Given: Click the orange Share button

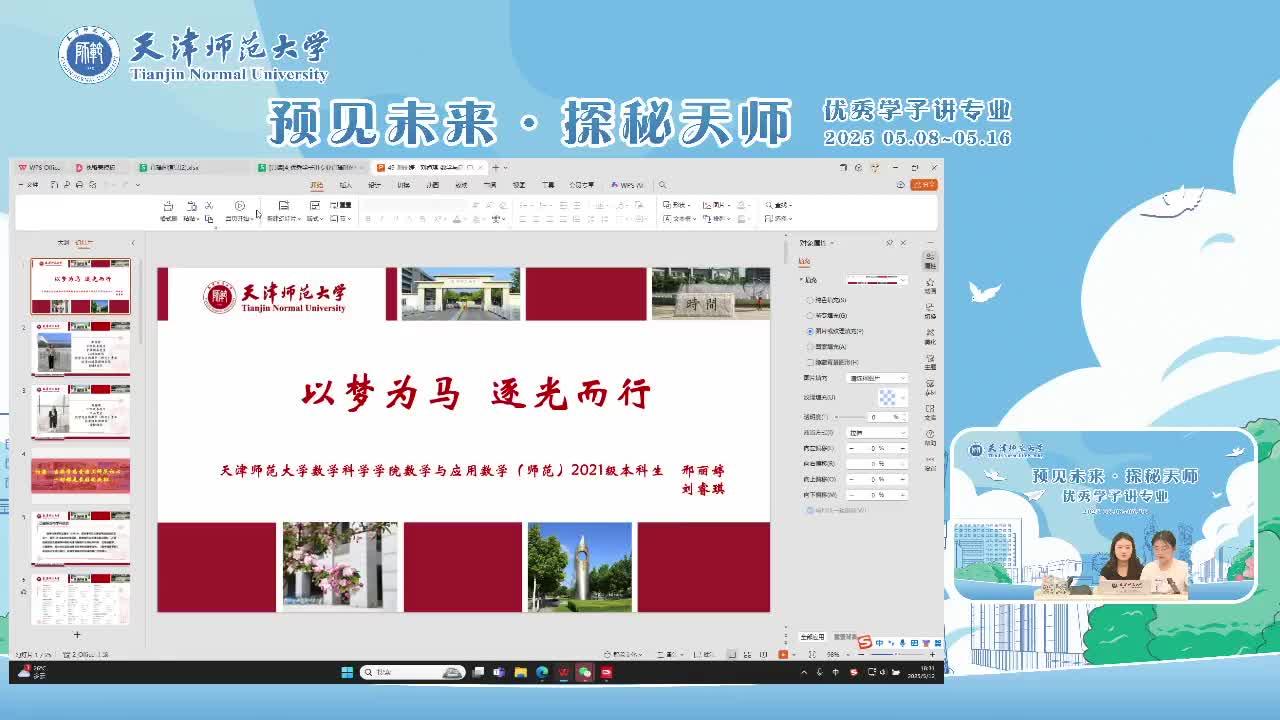Looking at the screenshot, I should click(924, 185).
